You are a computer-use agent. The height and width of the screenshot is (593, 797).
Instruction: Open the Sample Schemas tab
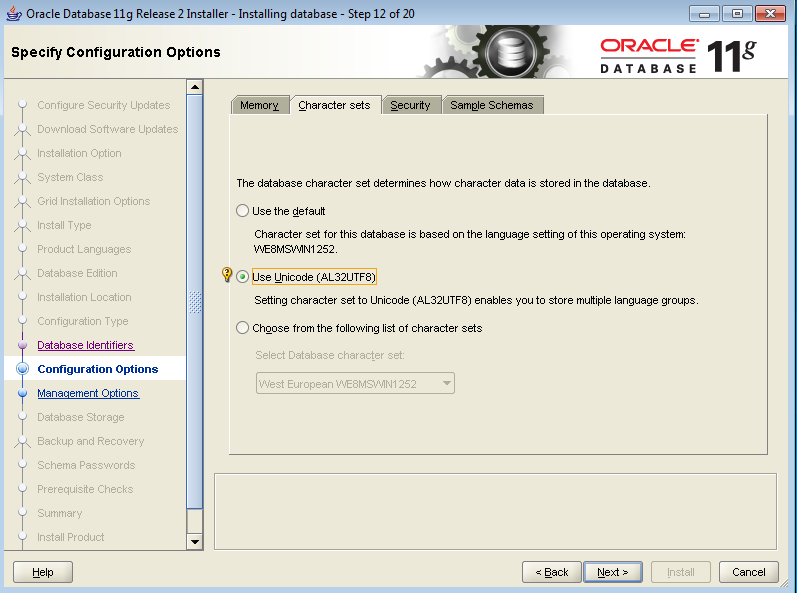(492, 105)
